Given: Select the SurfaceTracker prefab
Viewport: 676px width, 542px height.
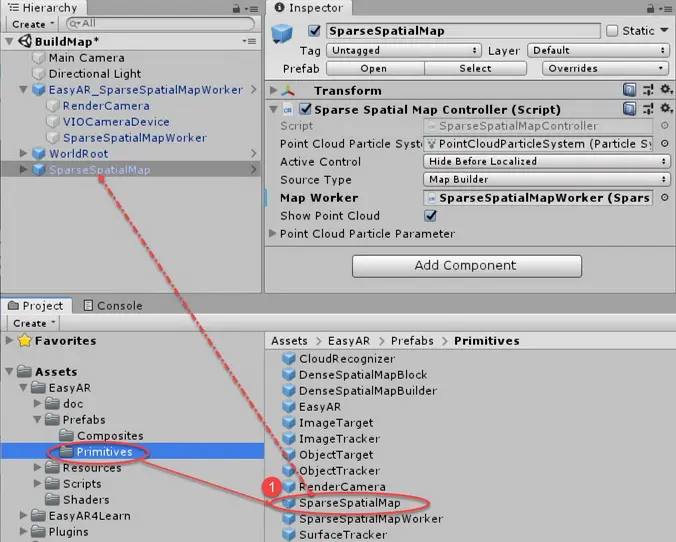Looking at the screenshot, I should coord(335,534).
